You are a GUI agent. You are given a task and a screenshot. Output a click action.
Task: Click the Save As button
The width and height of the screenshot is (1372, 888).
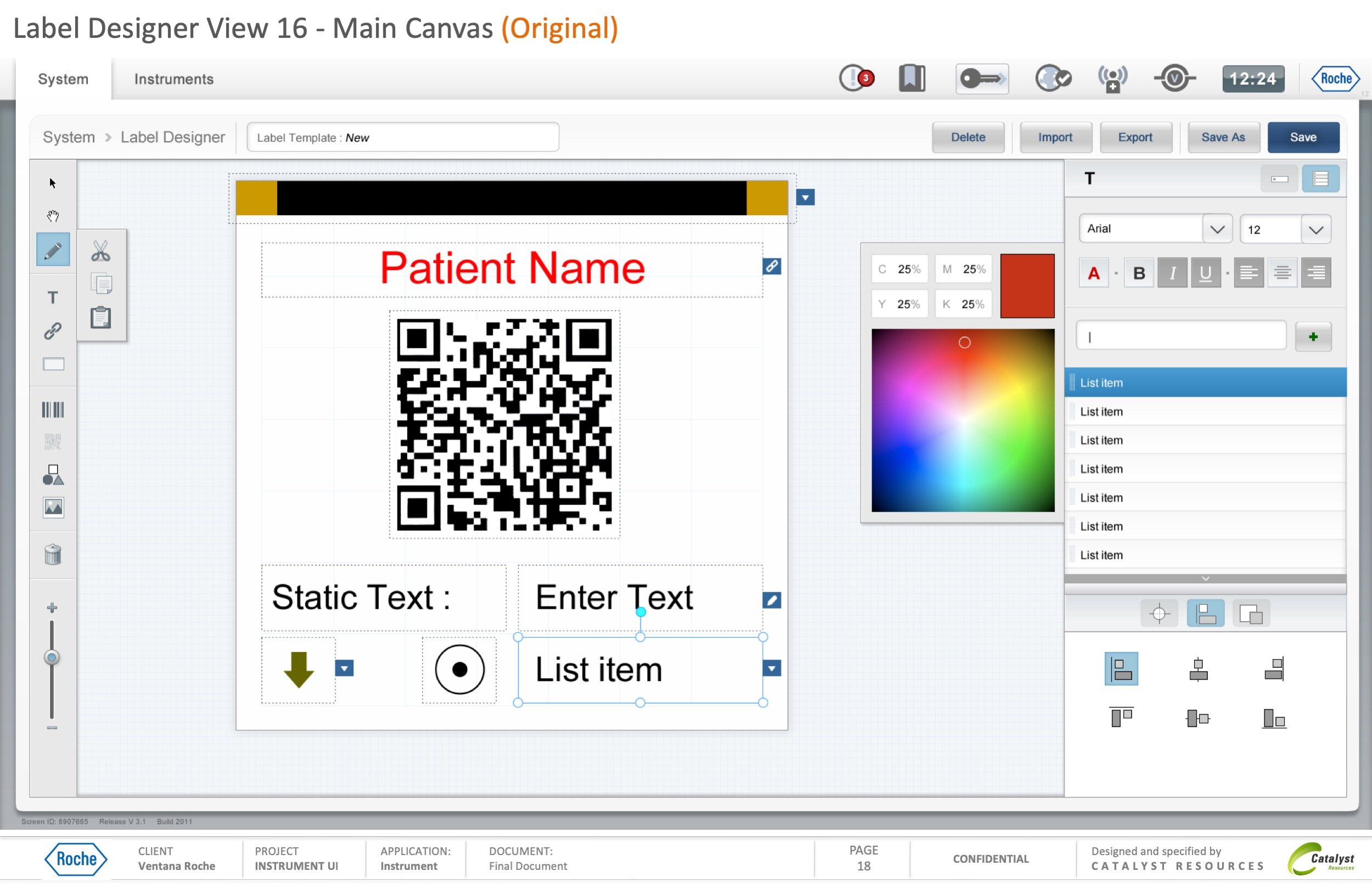(1223, 137)
